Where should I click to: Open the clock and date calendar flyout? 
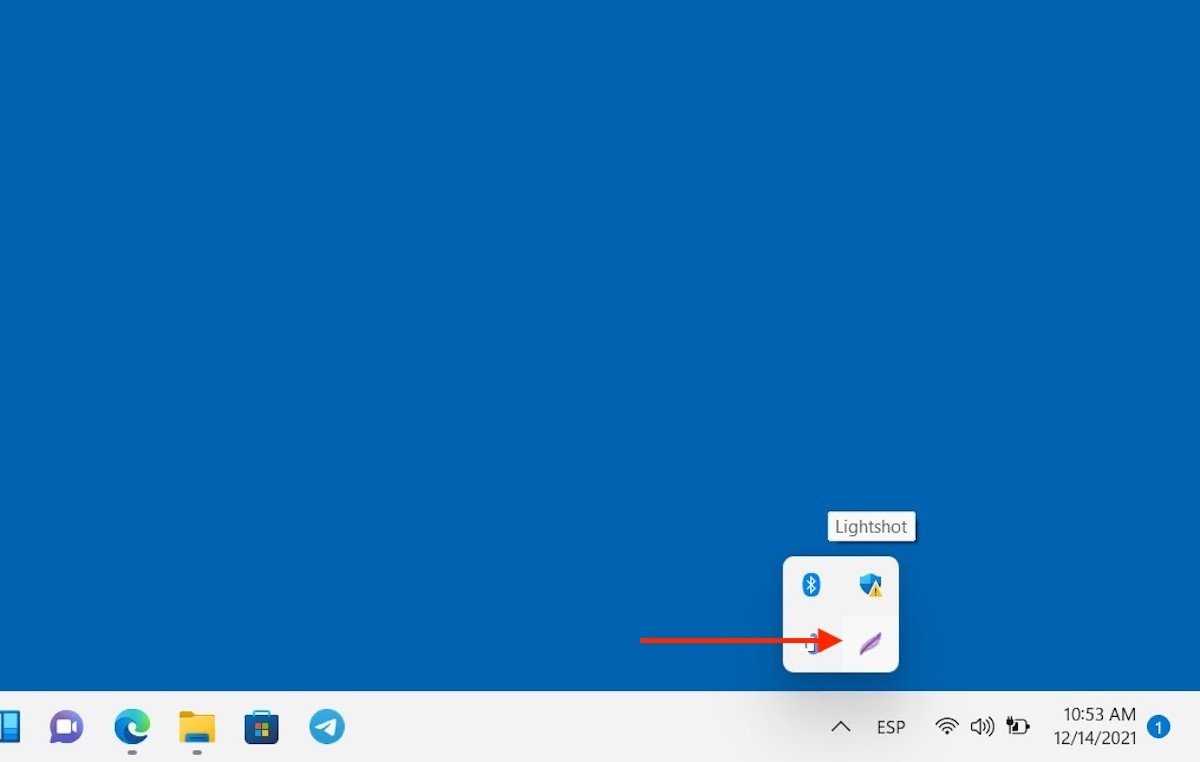1098,727
